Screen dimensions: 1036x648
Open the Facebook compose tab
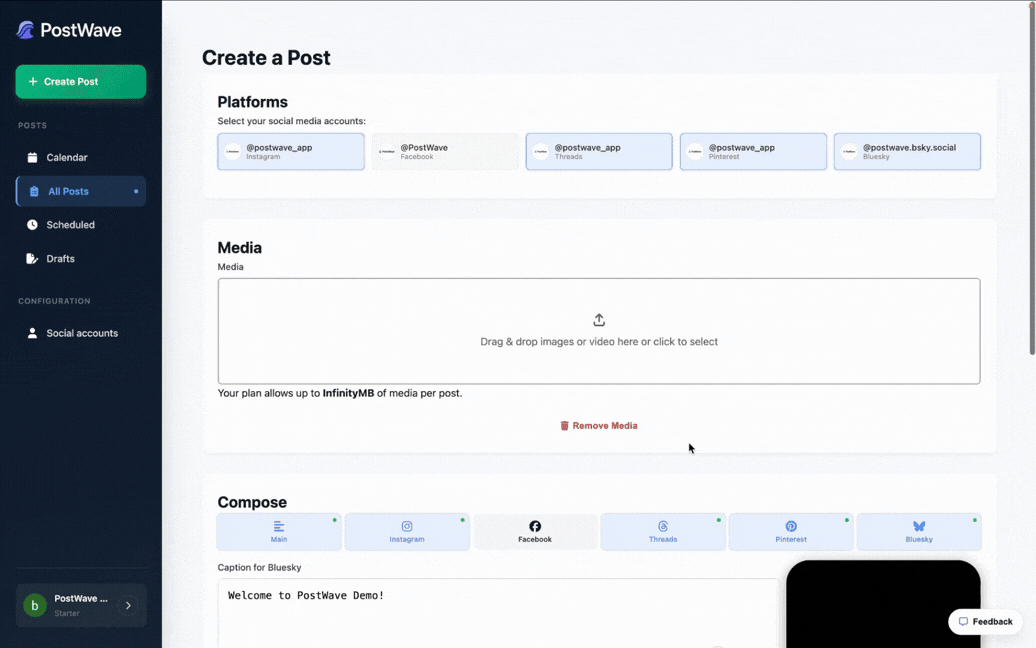[x=535, y=532]
